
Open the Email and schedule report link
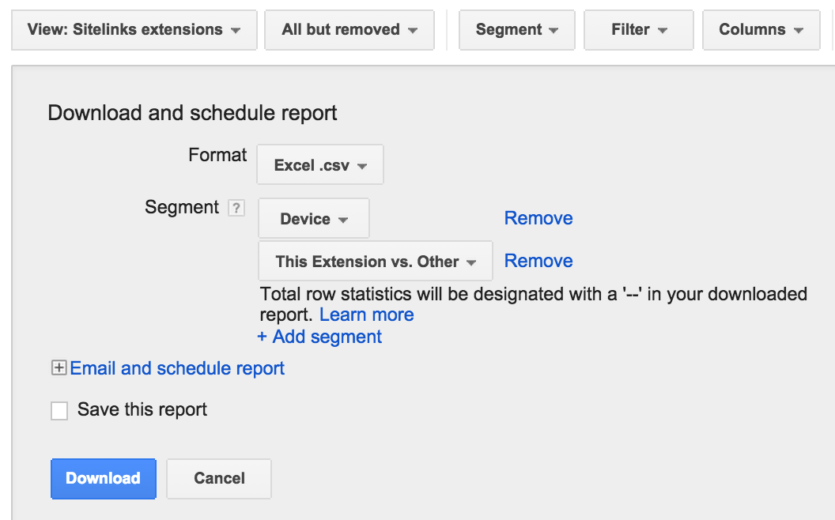click(x=177, y=368)
